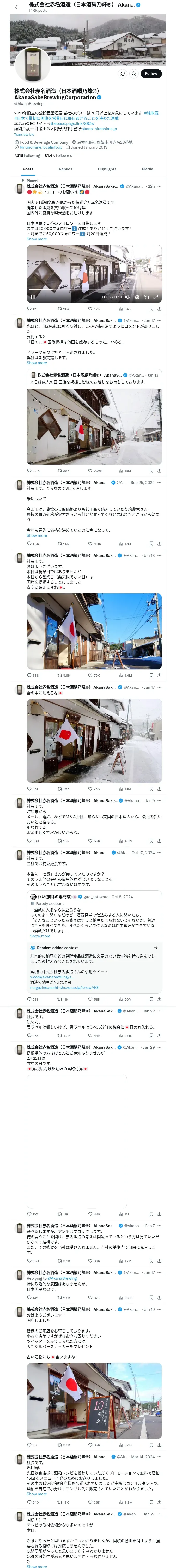Open the Media tab

[x=148, y=169]
